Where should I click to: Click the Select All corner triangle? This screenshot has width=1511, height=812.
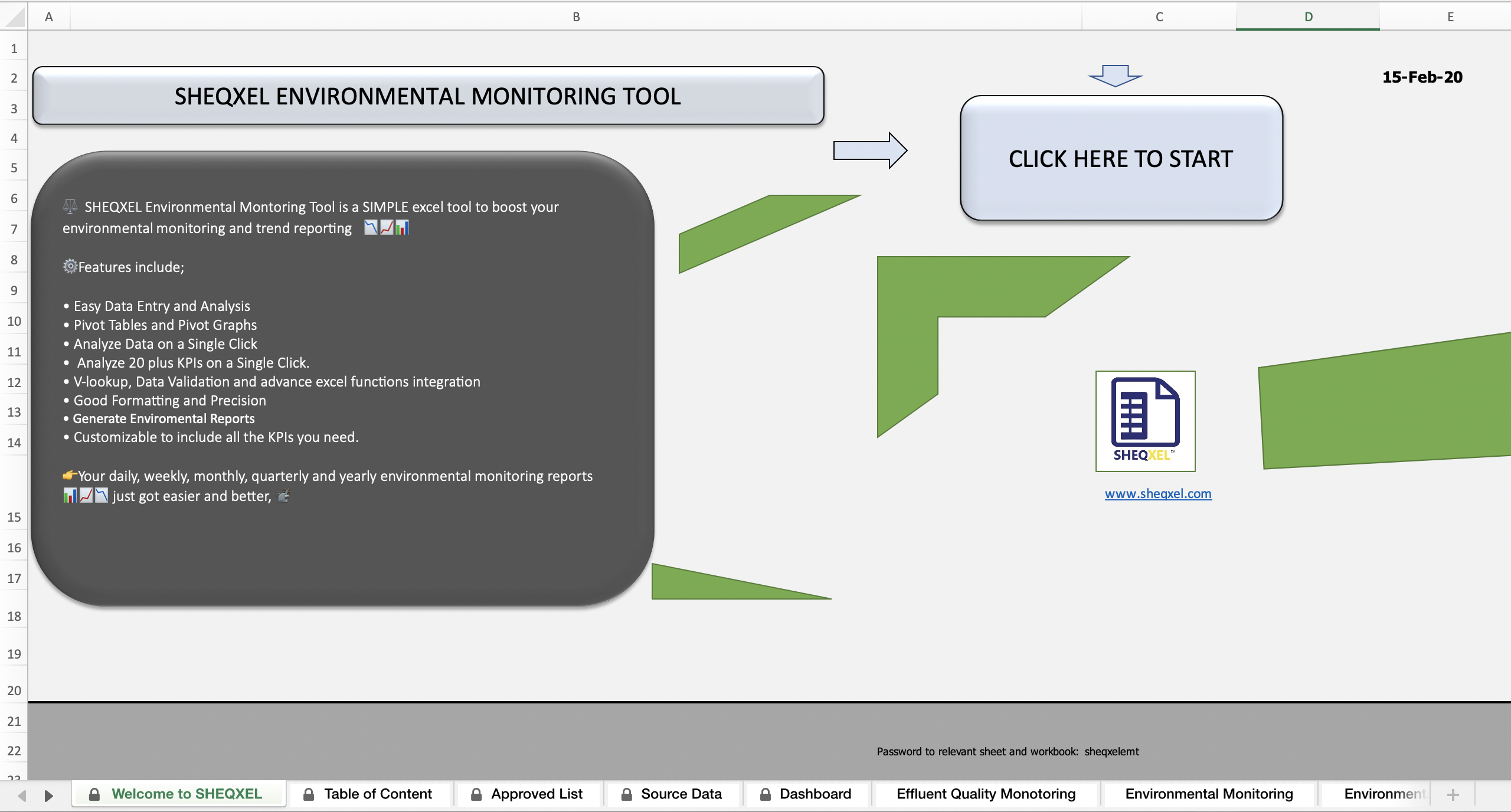pos(14,17)
